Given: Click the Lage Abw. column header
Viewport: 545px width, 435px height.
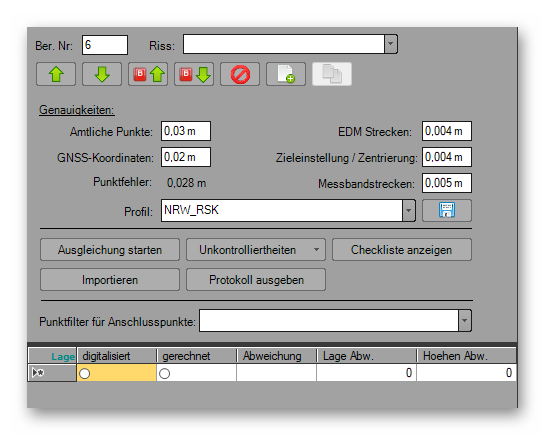Looking at the screenshot, I should [x=366, y=356].
